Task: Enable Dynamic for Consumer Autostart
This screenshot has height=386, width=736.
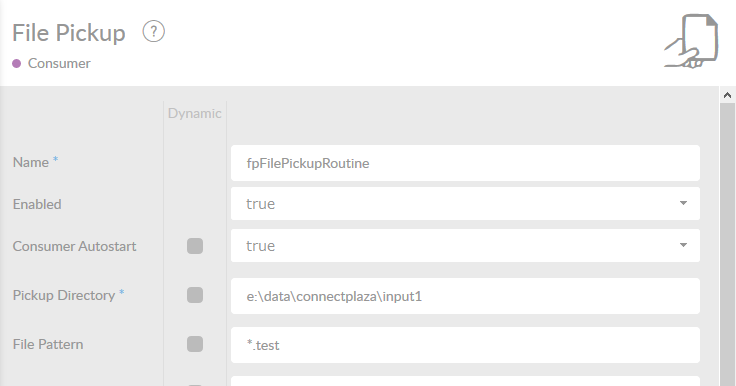Action: (x=195, y=246)
